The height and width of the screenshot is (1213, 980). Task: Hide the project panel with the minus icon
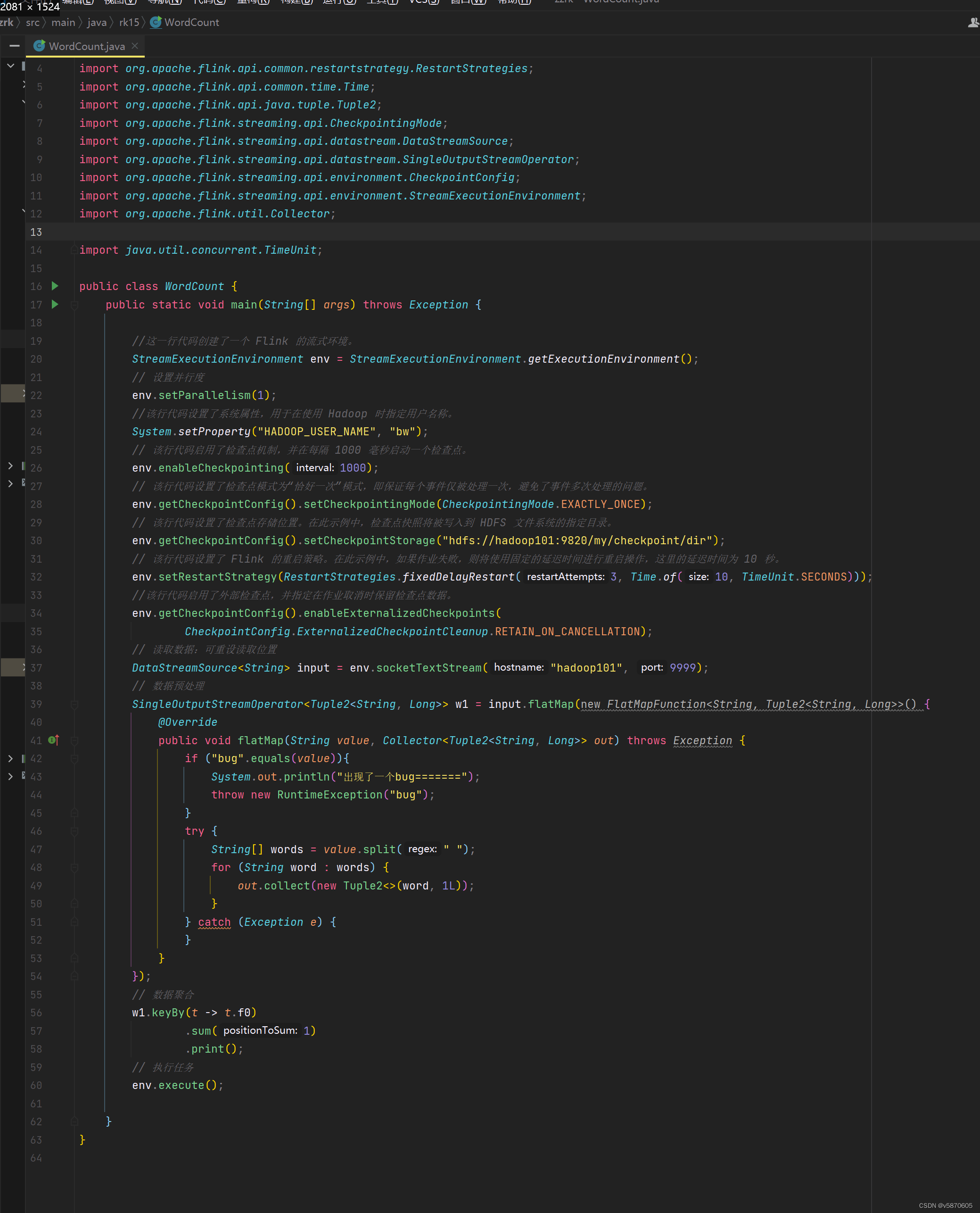click(15, 46)
